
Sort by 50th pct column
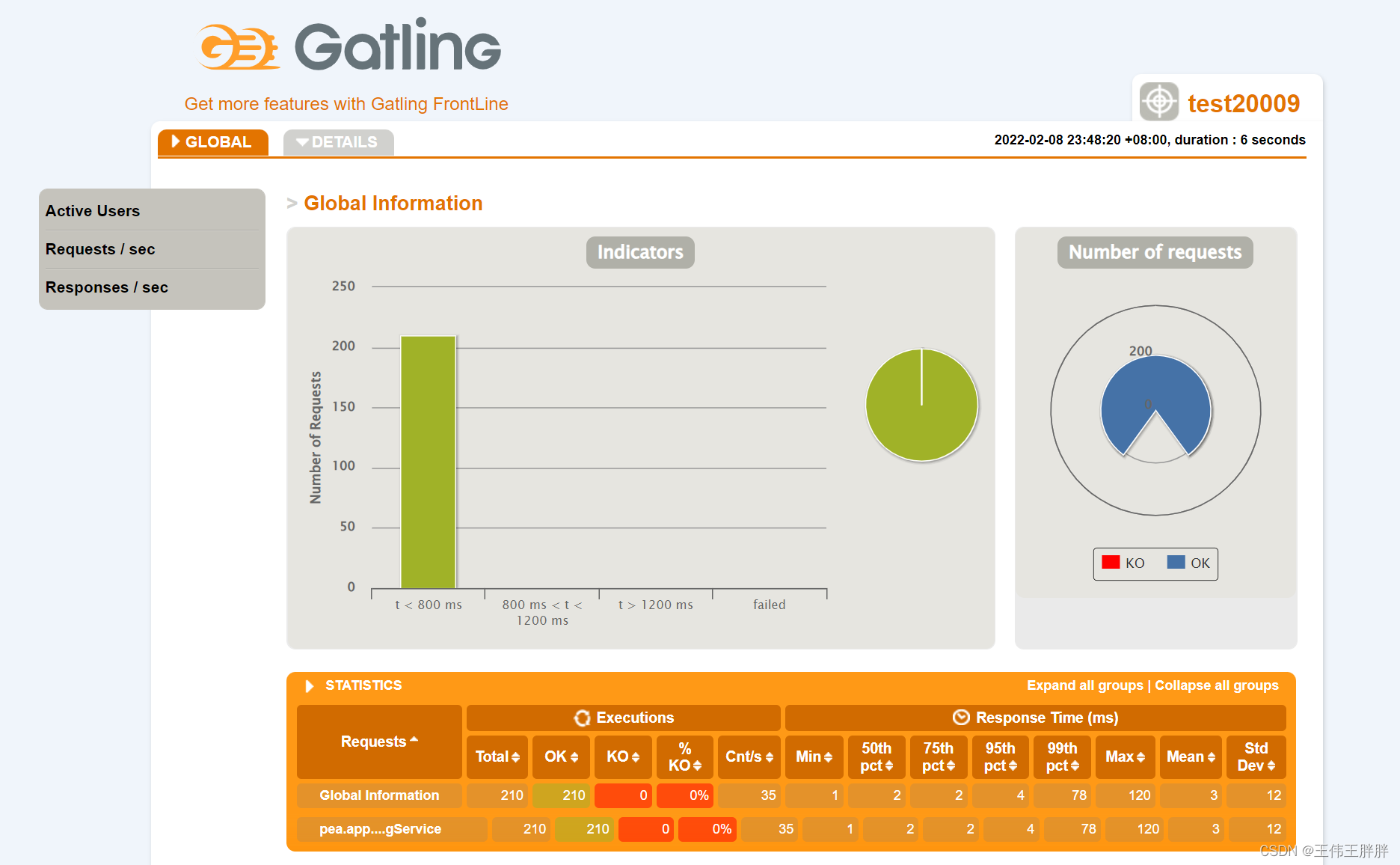click(876, 757)
